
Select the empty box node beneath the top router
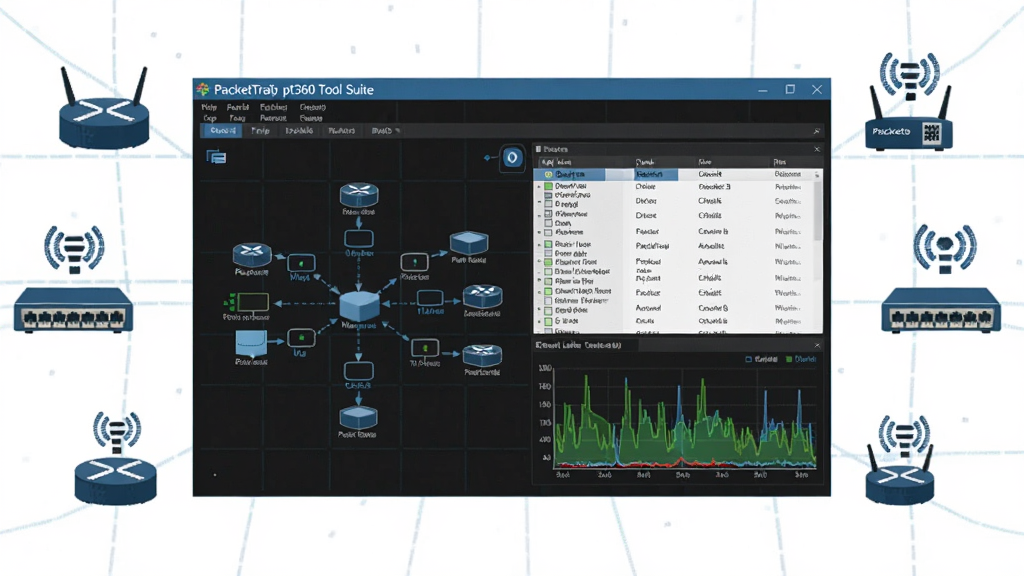click(x=359, y=238)
